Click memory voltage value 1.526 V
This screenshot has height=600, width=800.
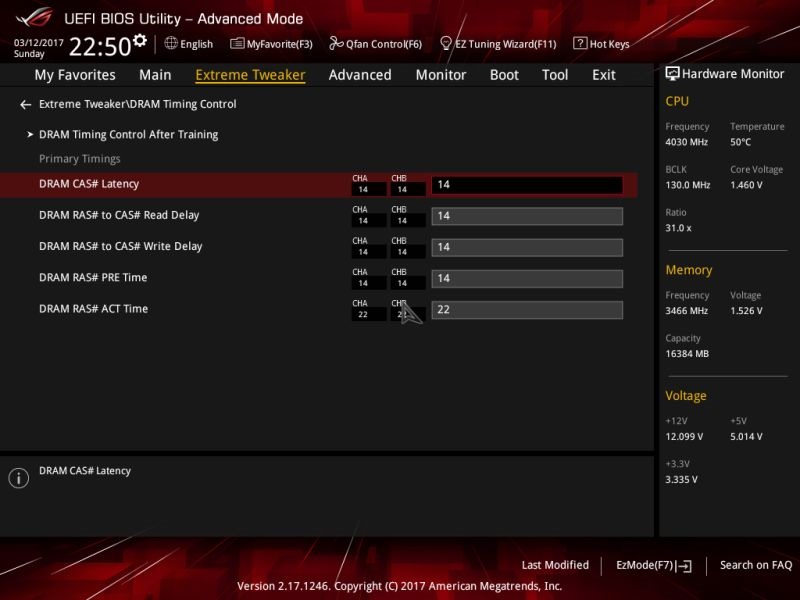(746, 311)
